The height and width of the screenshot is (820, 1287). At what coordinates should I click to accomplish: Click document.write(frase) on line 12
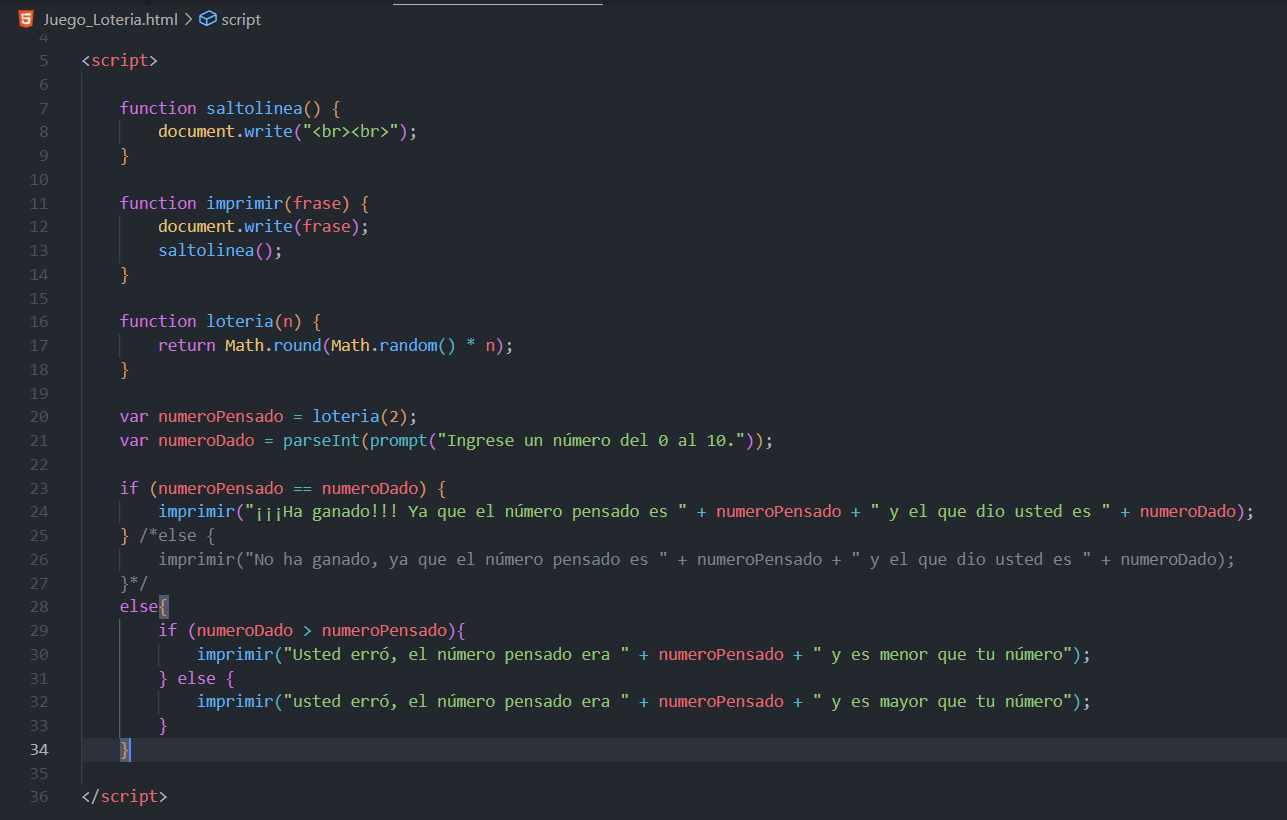point(264,226)
